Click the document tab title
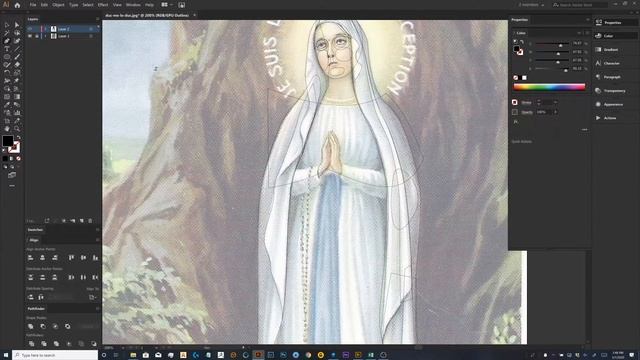640x360 pixels. (147, 16)
